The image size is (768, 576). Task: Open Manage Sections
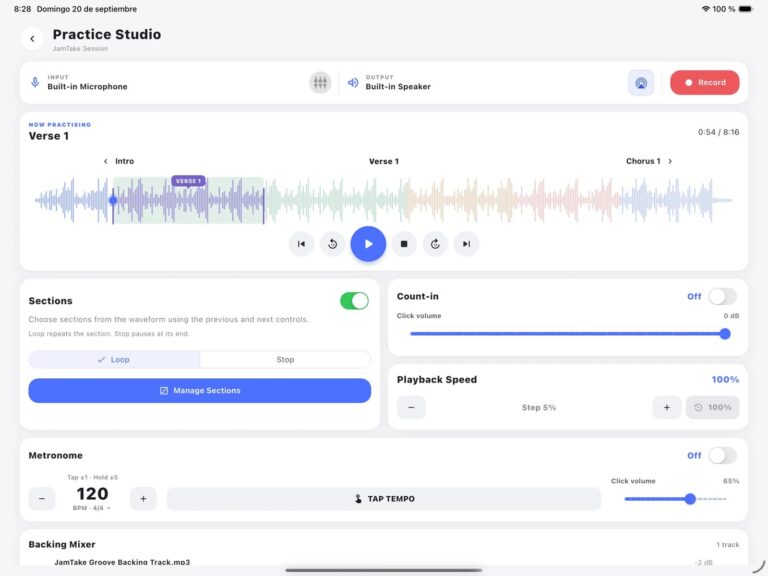(x=199, y=390)
